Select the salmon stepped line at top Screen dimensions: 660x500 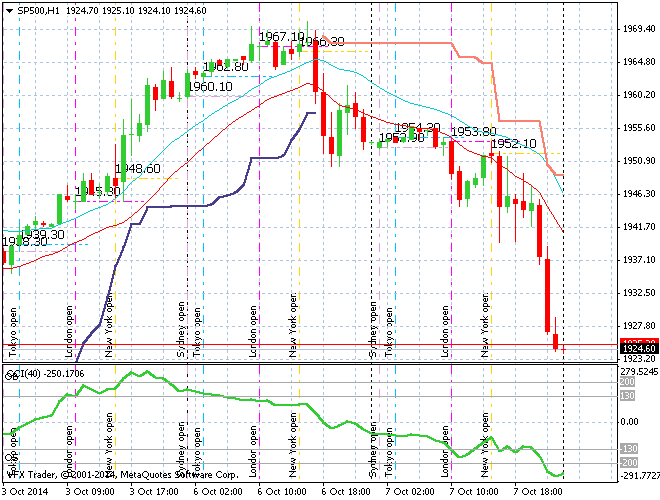[x=400, y=43]
